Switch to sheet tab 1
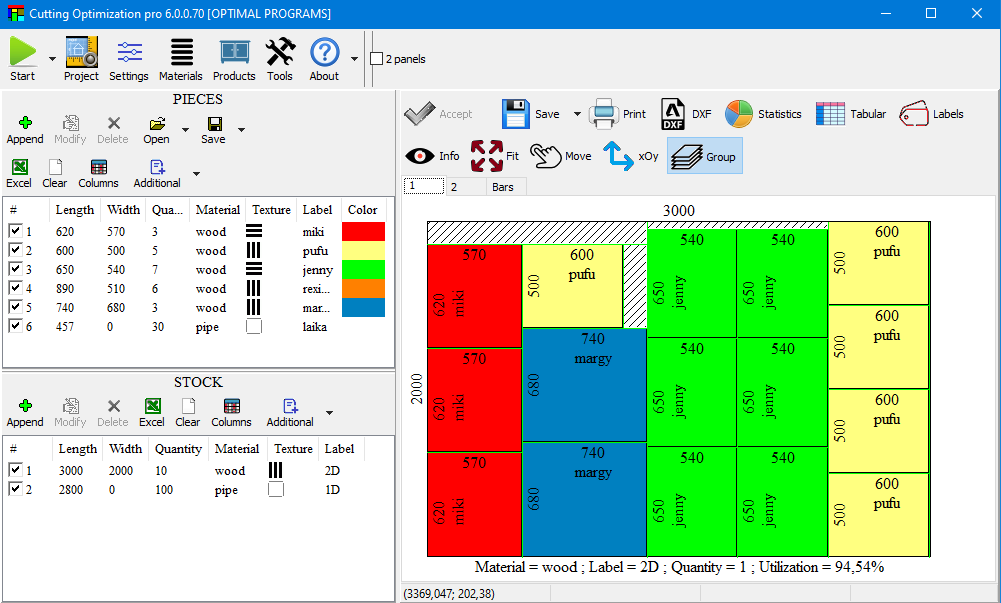The width and height of the screenshot is (1001, 603). click(x=425, y=186)
